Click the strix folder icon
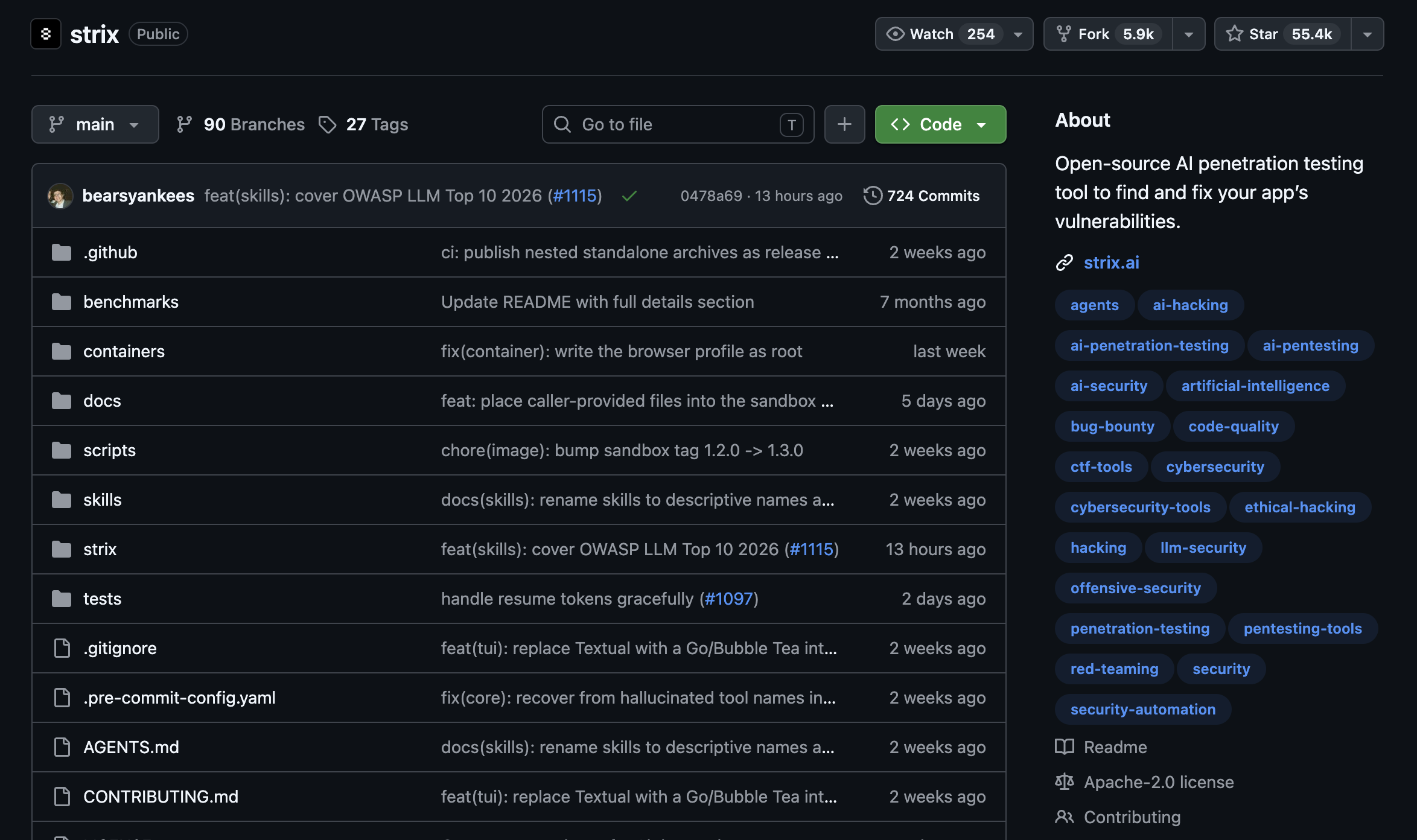Viewport: 1417px width, 840px height. click(x=62, y=549)
